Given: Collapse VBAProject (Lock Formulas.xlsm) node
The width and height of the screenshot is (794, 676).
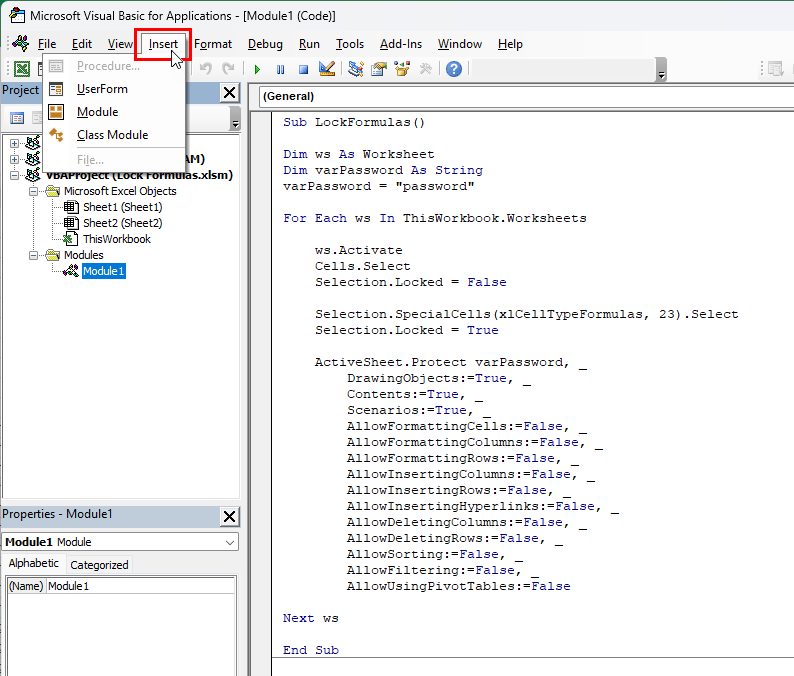Looking at the screenshot, I should pos(14,175).
